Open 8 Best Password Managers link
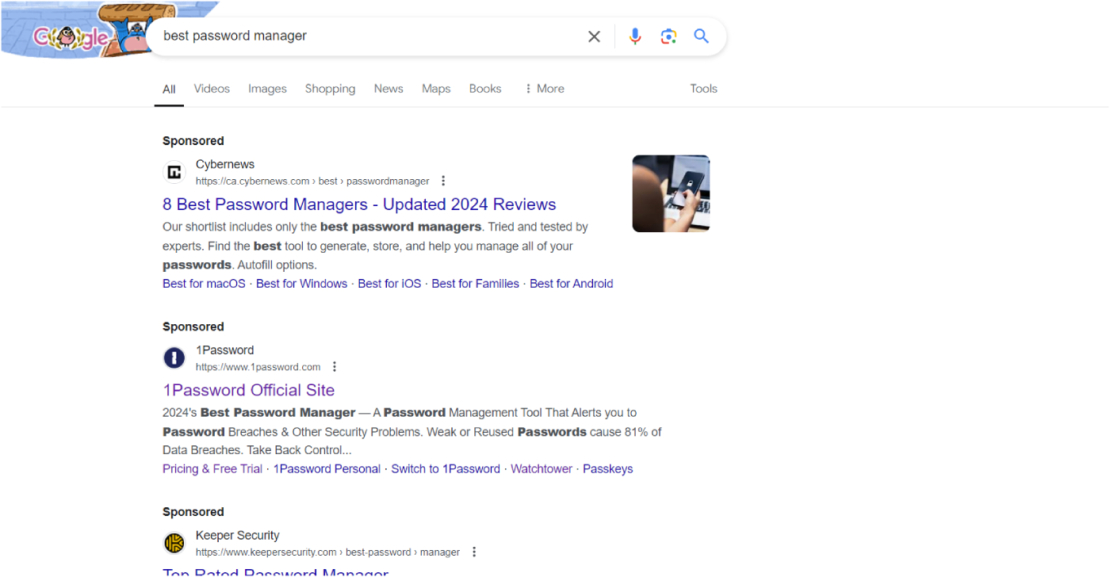Viewport: 1110px width, 577px height. tap(359, 205)
